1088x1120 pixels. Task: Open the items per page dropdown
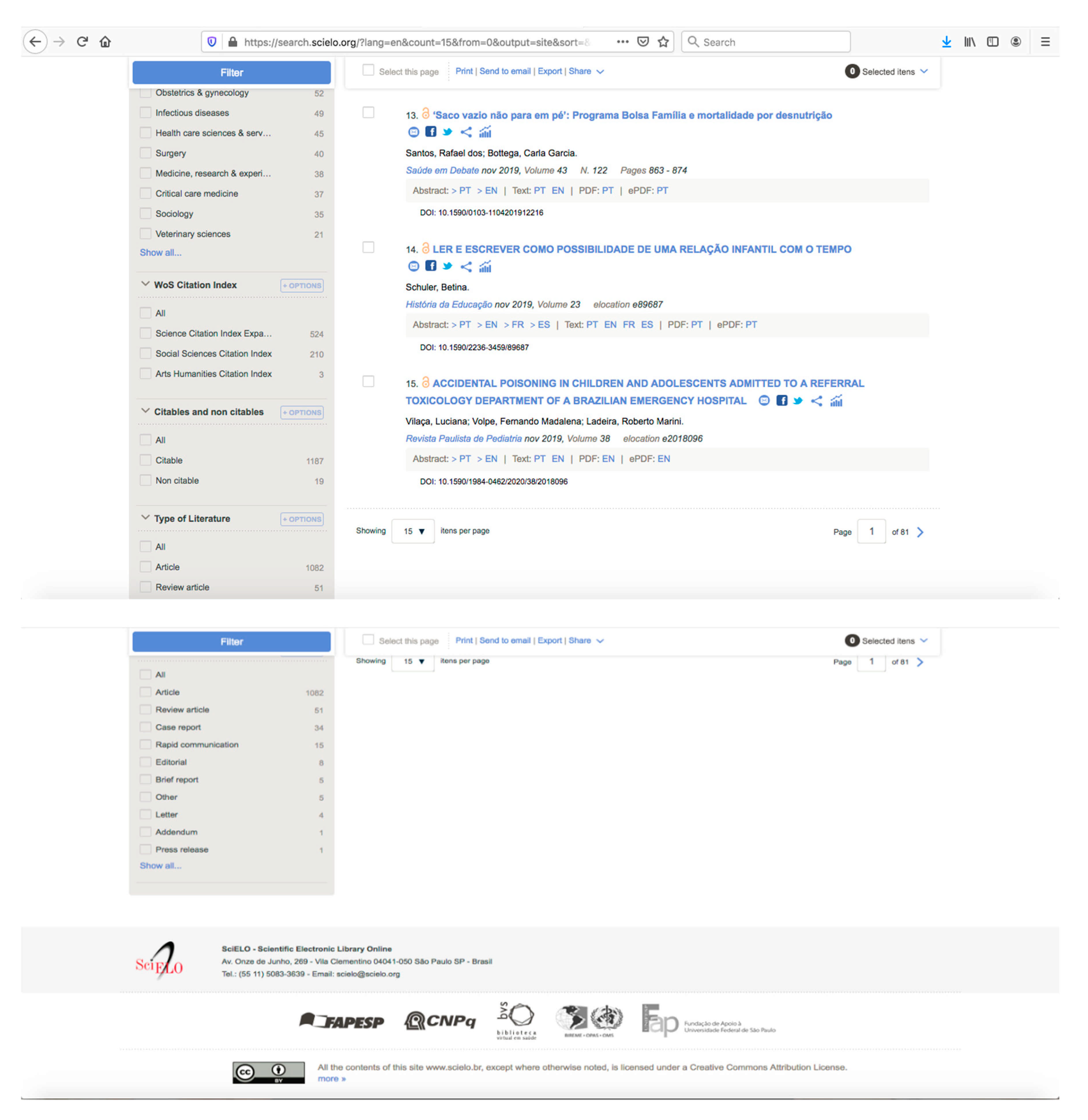tap(413, 531)
